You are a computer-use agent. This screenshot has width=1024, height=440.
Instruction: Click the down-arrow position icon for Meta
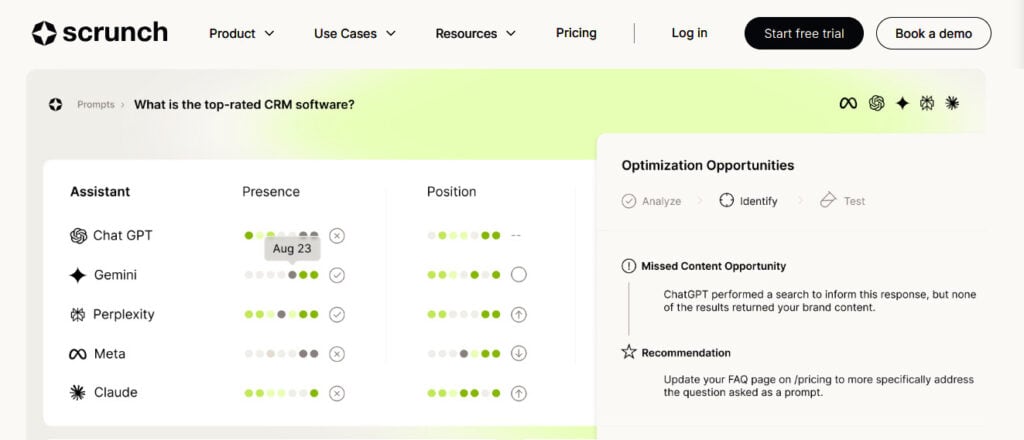(x=518, y=353)
